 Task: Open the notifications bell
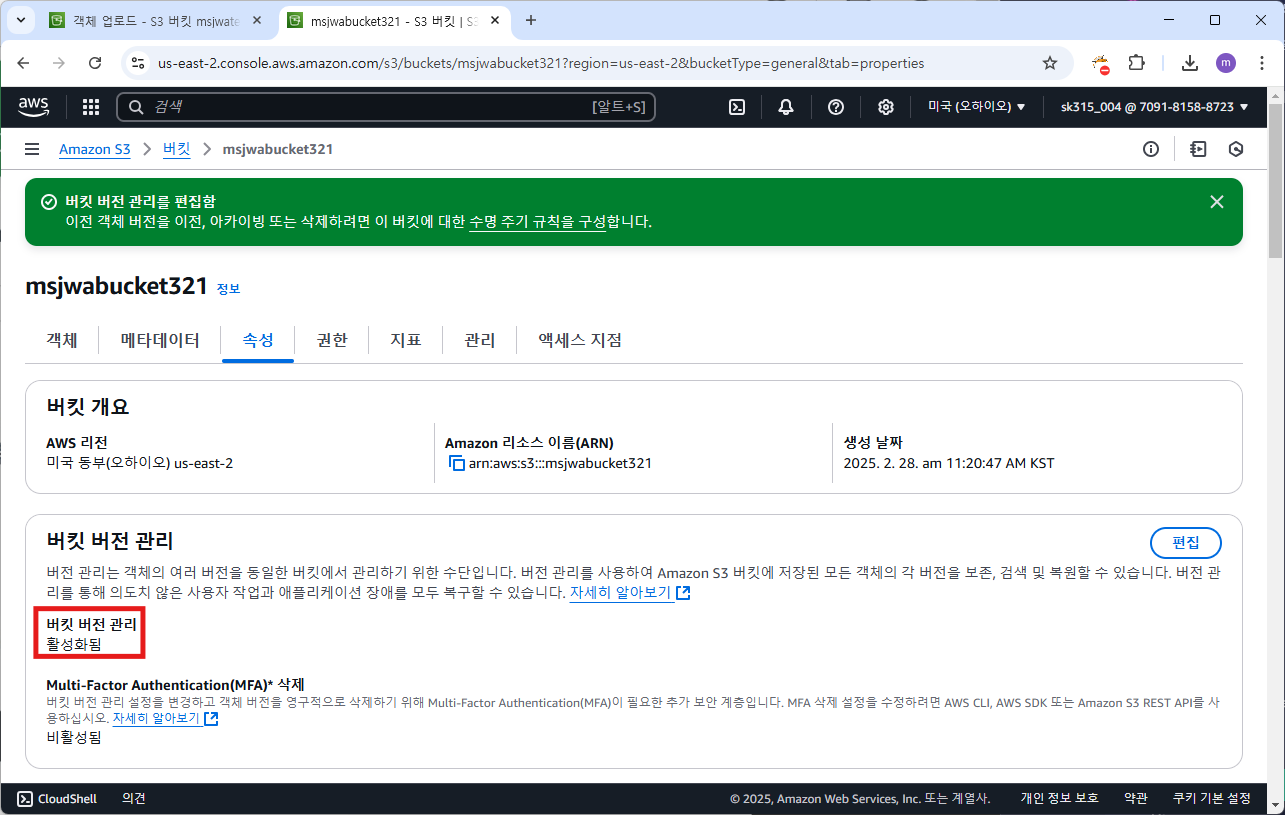point(786,107)
